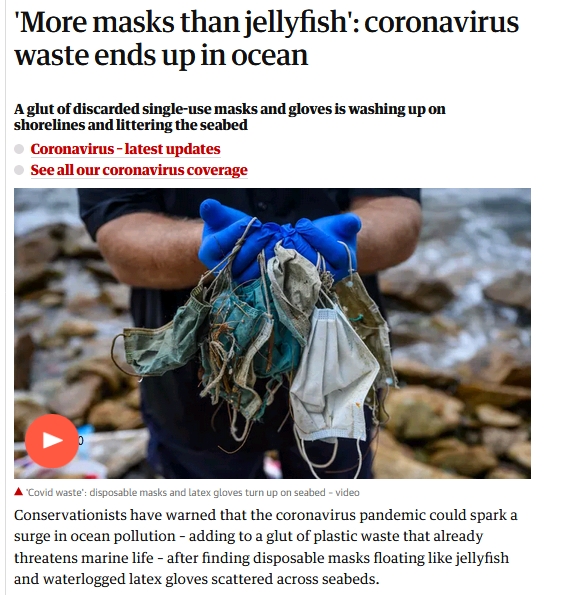Click the last paragraph line about waterlogged latex gloves
This screenshot has width=585, height=595.
pos(197,579)
